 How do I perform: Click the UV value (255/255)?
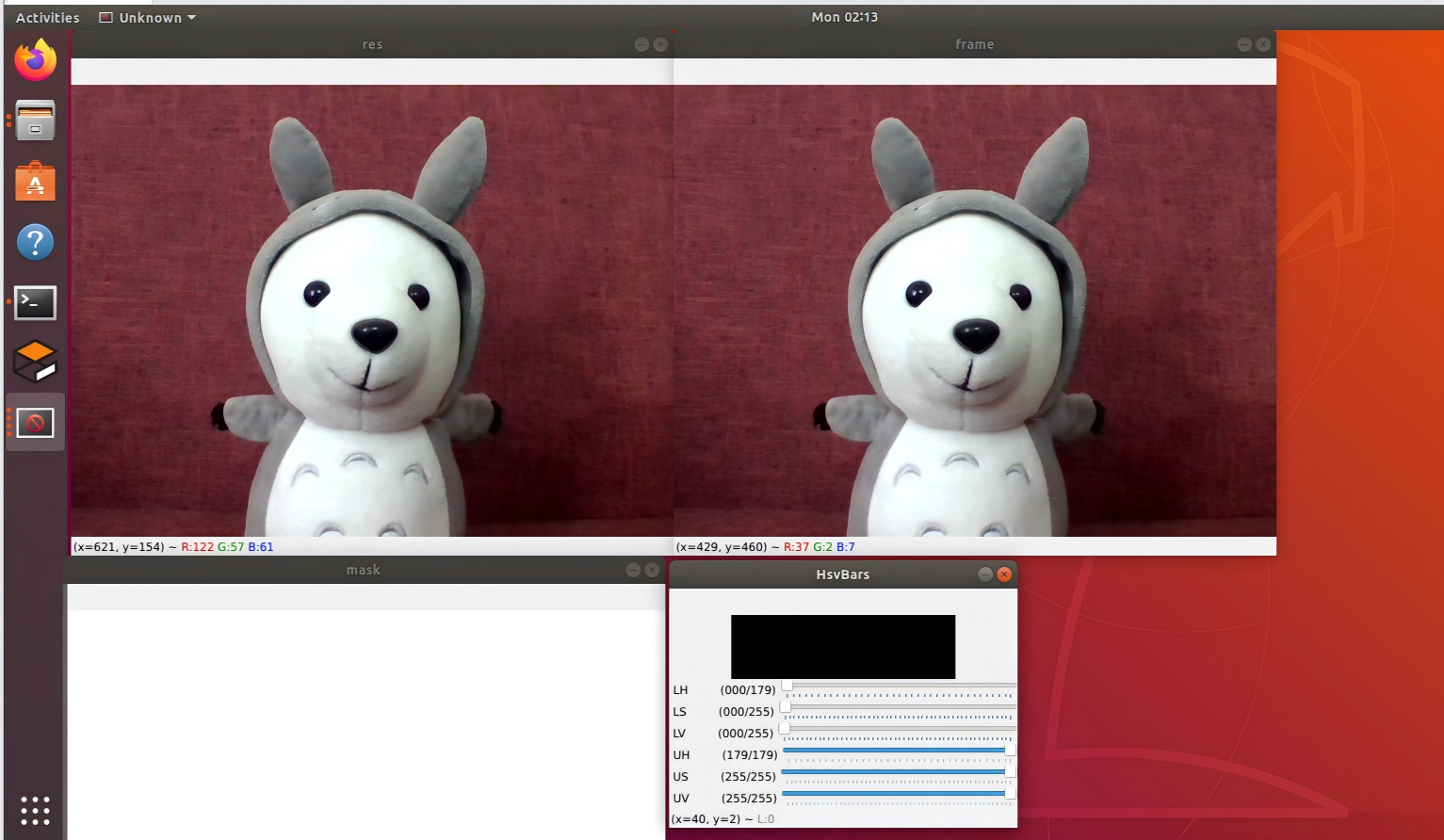pos(749,799)
